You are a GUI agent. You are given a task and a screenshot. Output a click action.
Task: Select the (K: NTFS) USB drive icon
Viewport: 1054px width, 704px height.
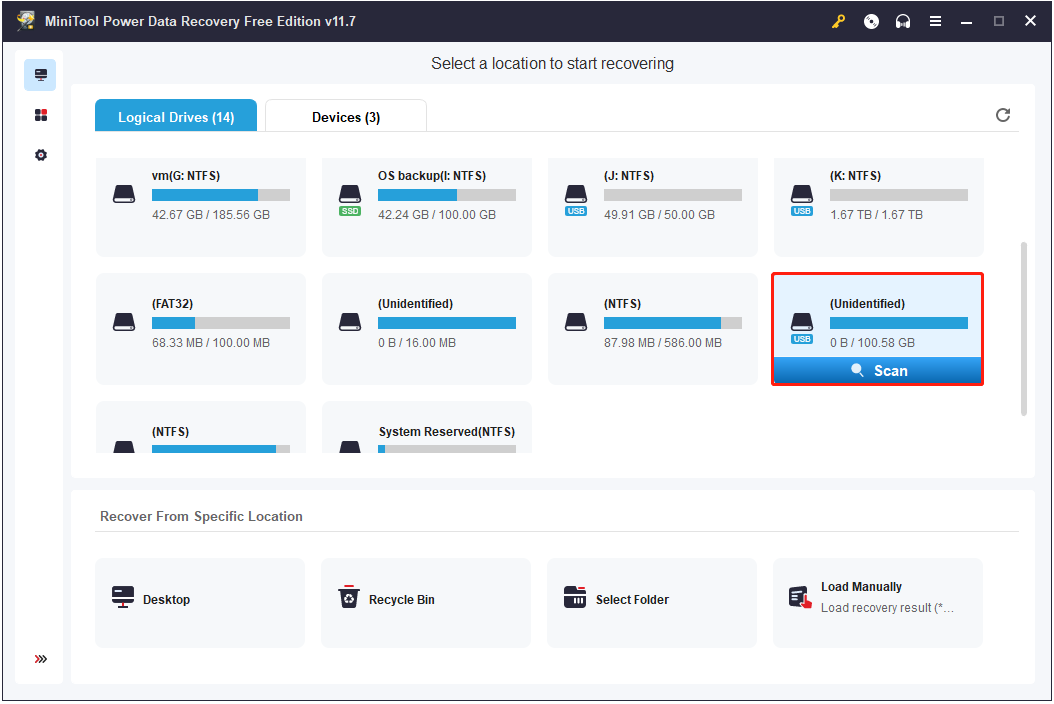point(802,200)
